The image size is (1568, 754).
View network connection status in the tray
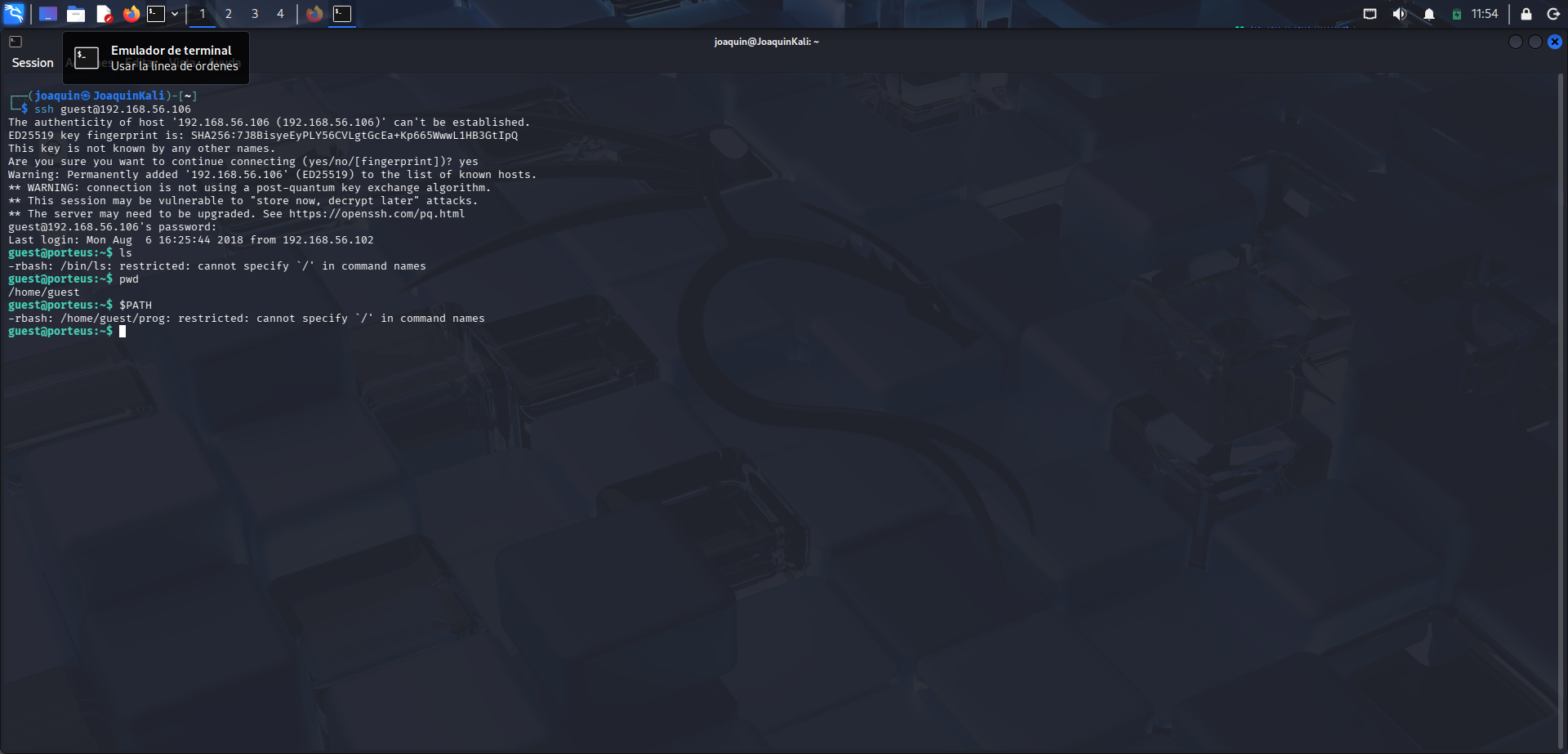(x=1370, y=13)
